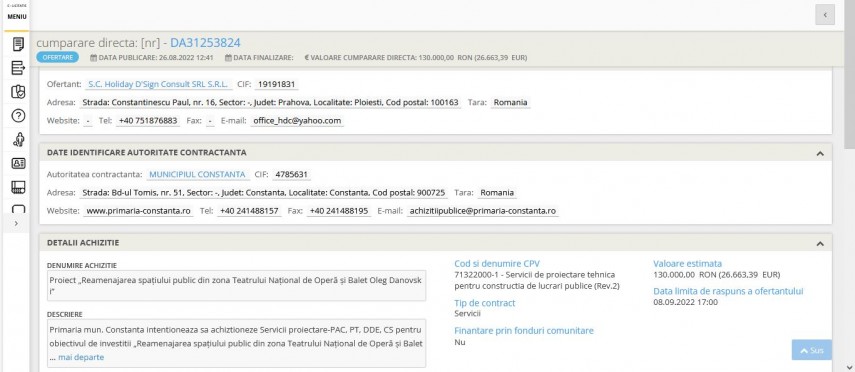Open the partially visible bottom sidebar icon
The image size is (855, 372).
(x=18, y=208)
